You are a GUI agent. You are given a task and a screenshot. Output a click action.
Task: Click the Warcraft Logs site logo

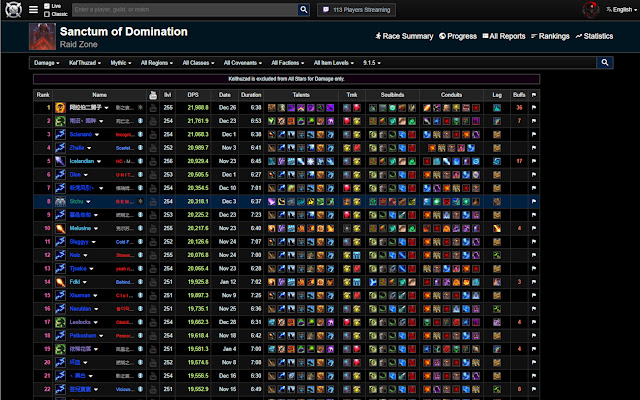pos(13,10)
